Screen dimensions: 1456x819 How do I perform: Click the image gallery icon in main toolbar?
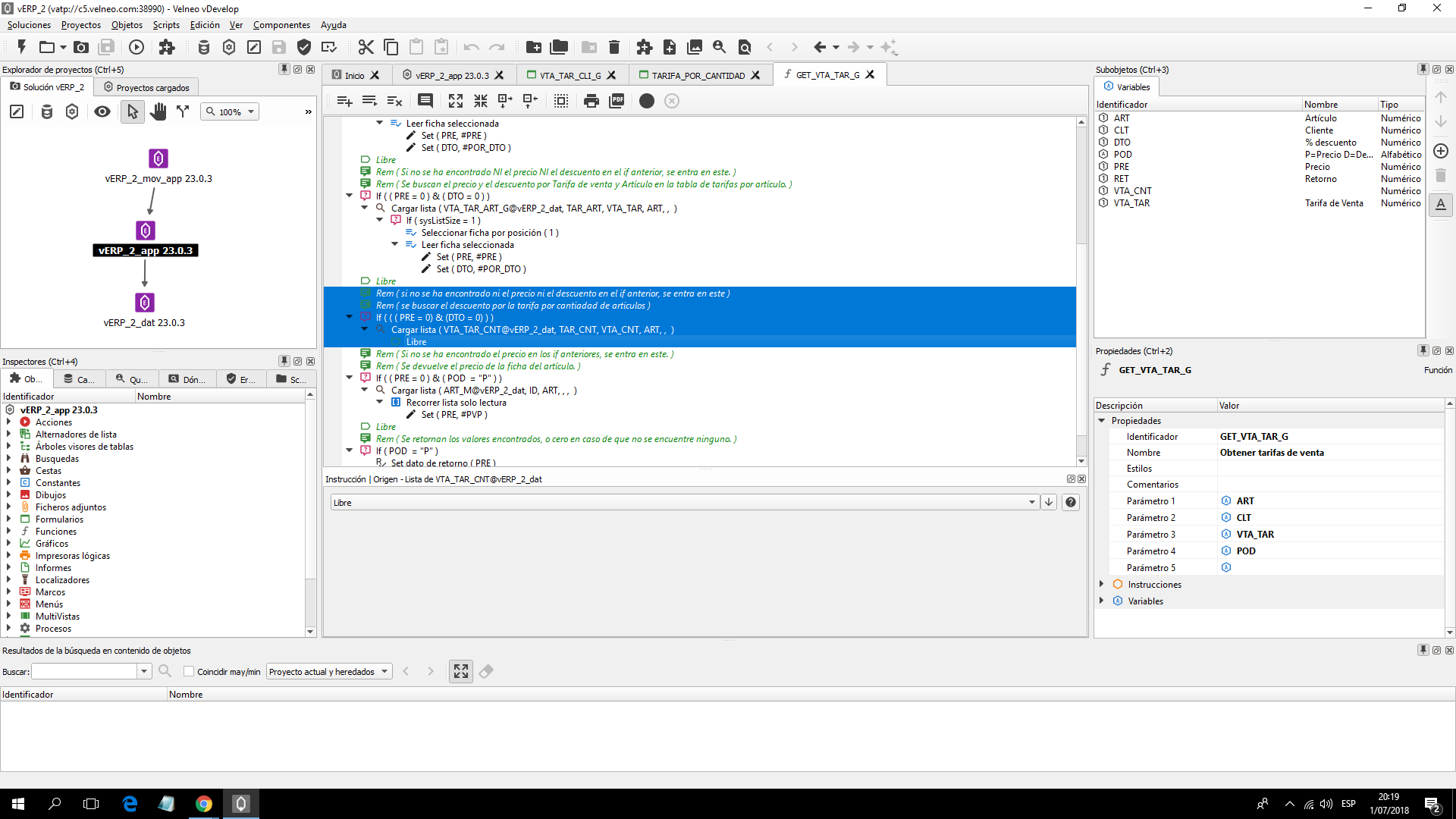tap(695, 47)
